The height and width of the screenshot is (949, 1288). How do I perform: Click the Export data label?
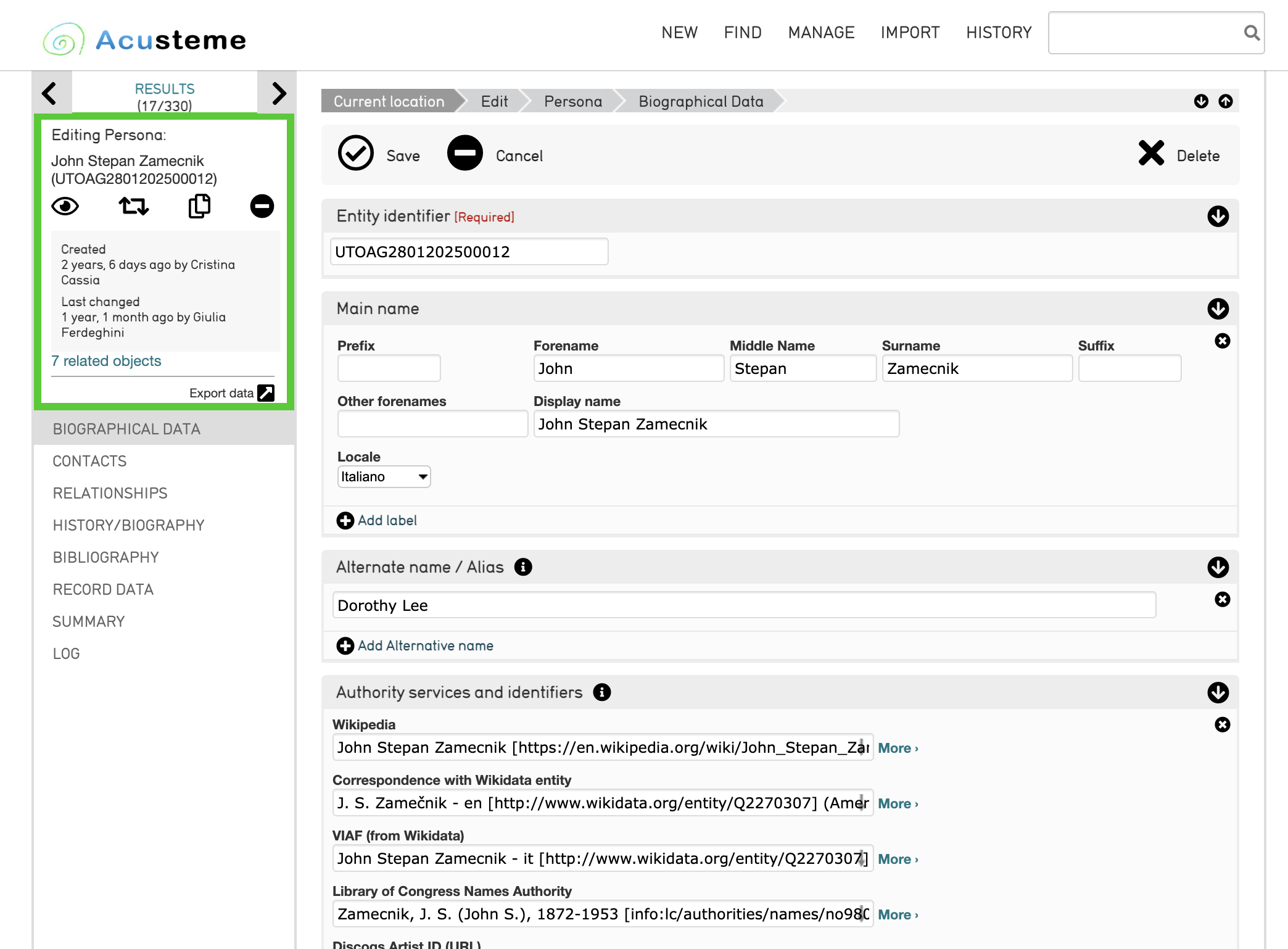[221, 393]
